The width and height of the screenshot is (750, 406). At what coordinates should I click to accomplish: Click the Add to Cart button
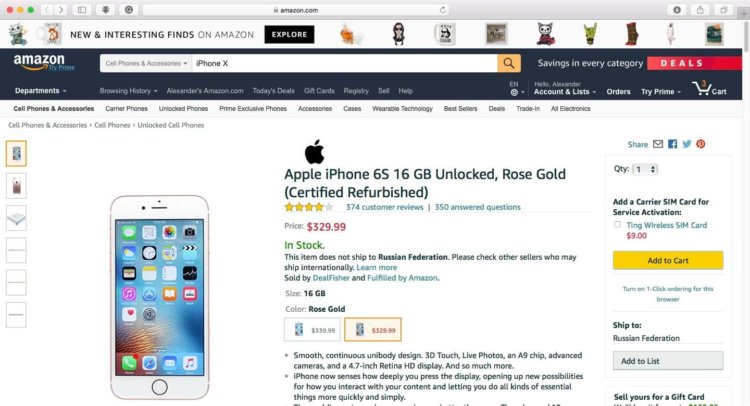tap(668, 261)
